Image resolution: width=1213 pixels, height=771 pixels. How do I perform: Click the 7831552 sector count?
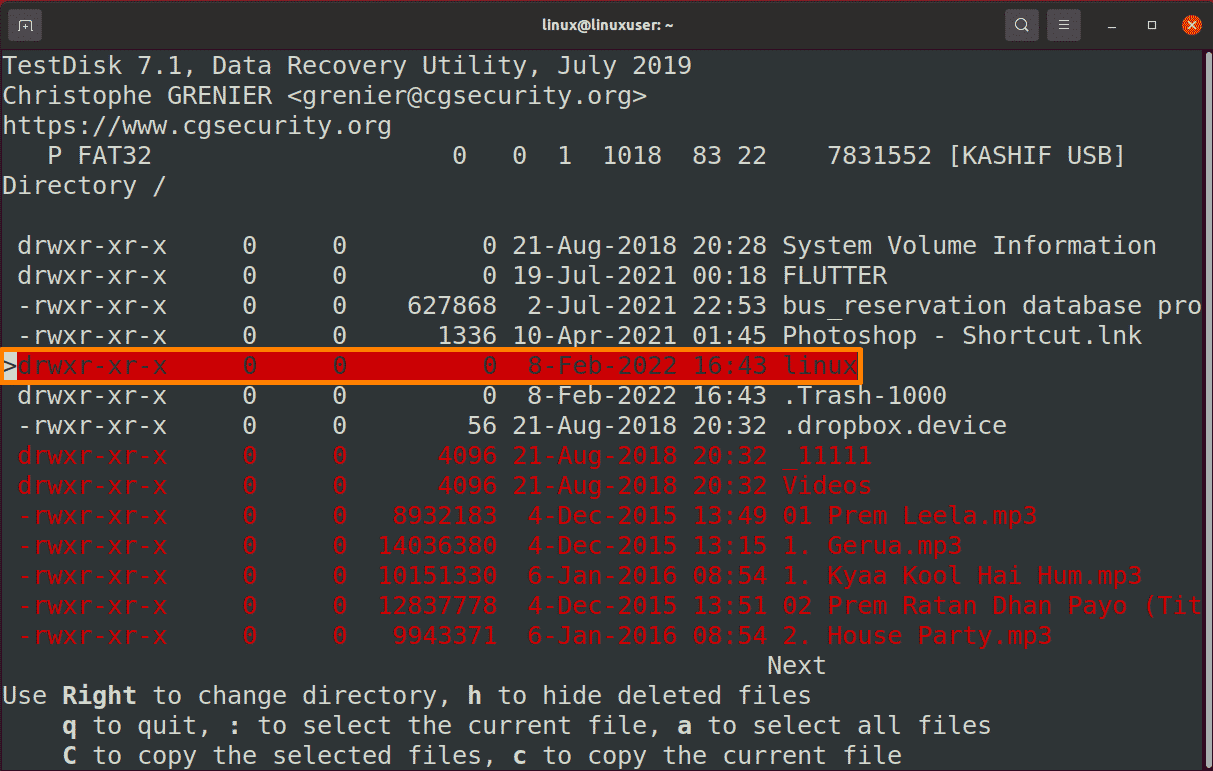tap(880, 156)
